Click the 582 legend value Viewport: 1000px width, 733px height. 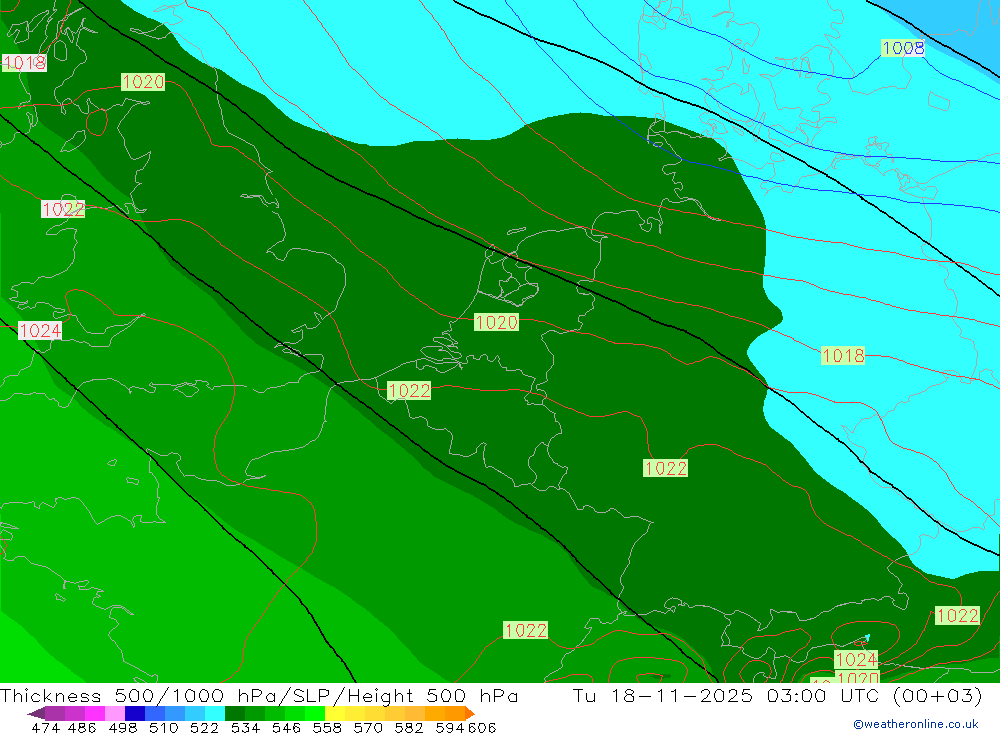point(409,728)
